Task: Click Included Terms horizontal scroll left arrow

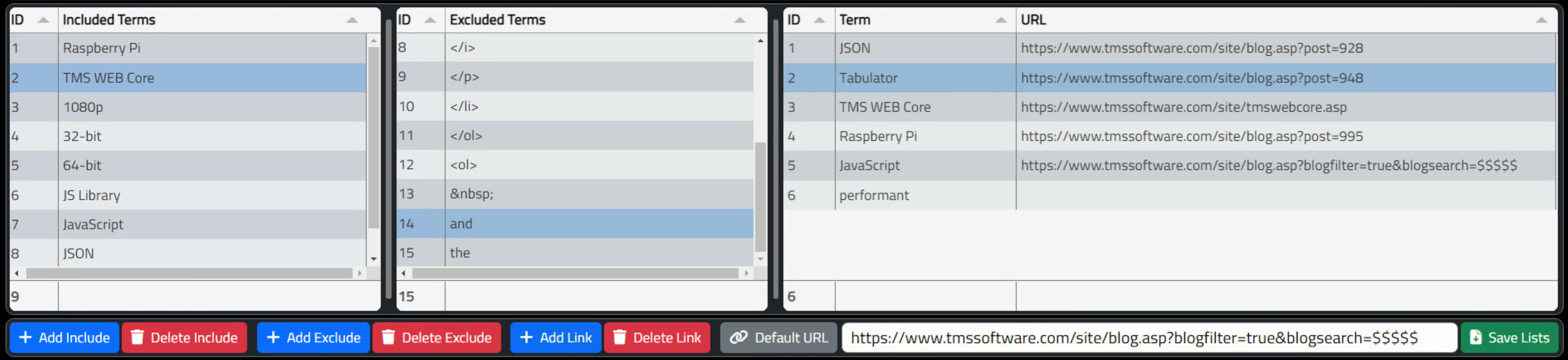Action: point(17,274)
